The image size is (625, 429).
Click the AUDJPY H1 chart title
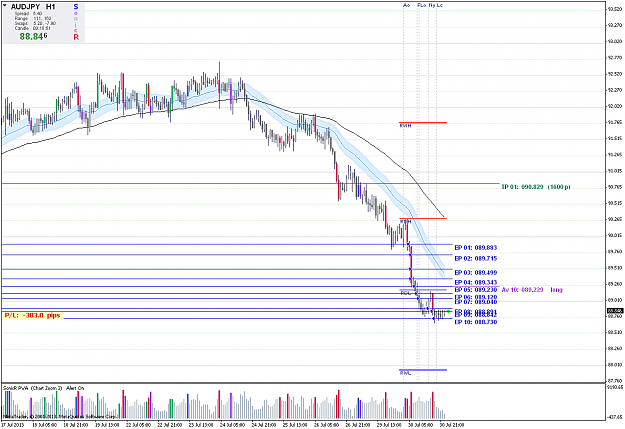(x=33, y=7)
